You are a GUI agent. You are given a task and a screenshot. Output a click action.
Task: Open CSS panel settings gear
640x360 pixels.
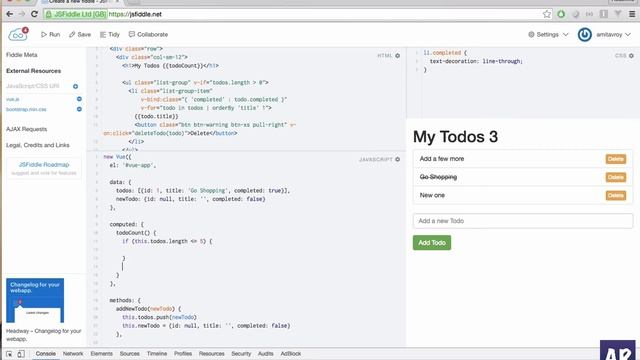[631, 56]
